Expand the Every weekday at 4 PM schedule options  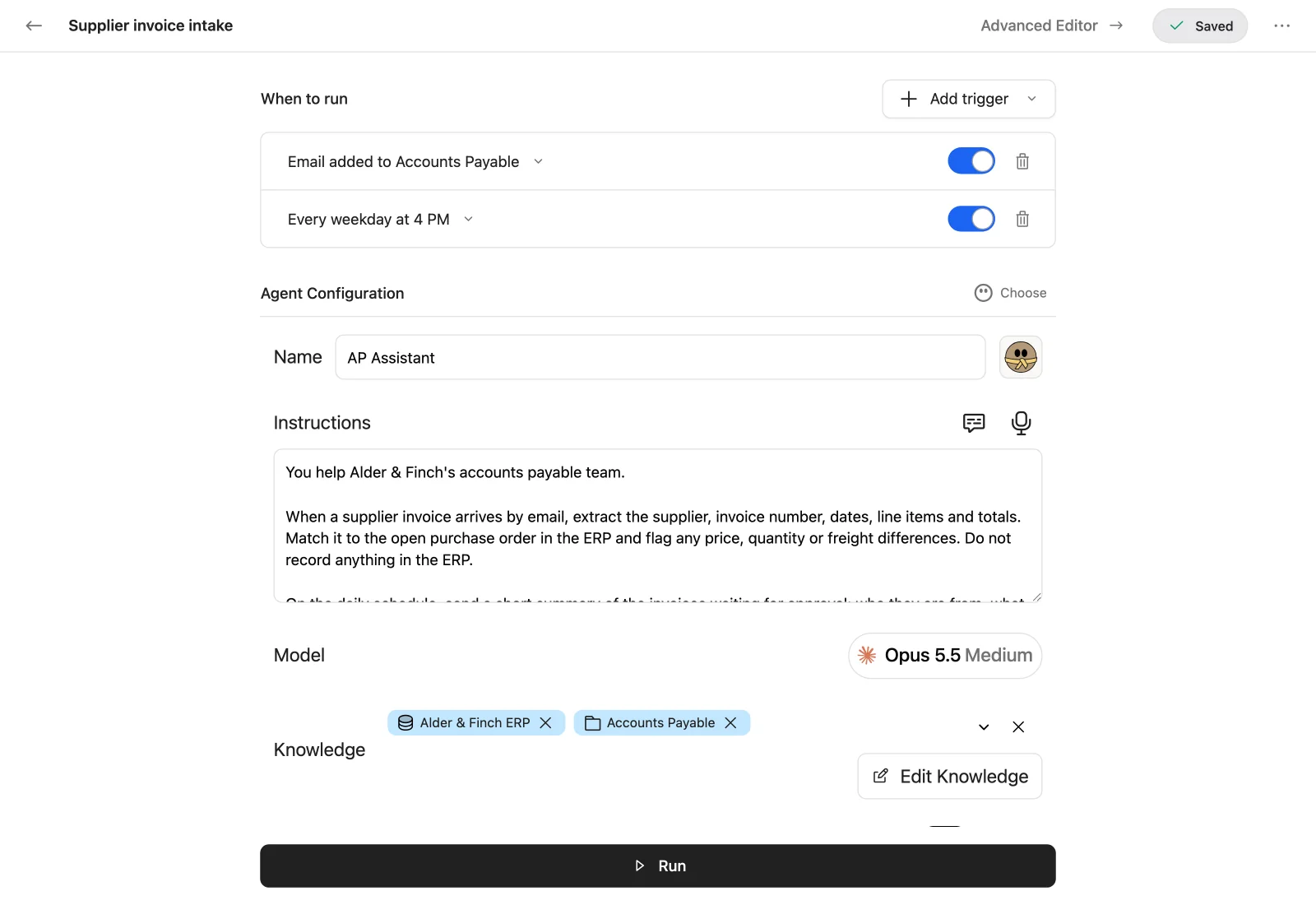pos(469,219)
